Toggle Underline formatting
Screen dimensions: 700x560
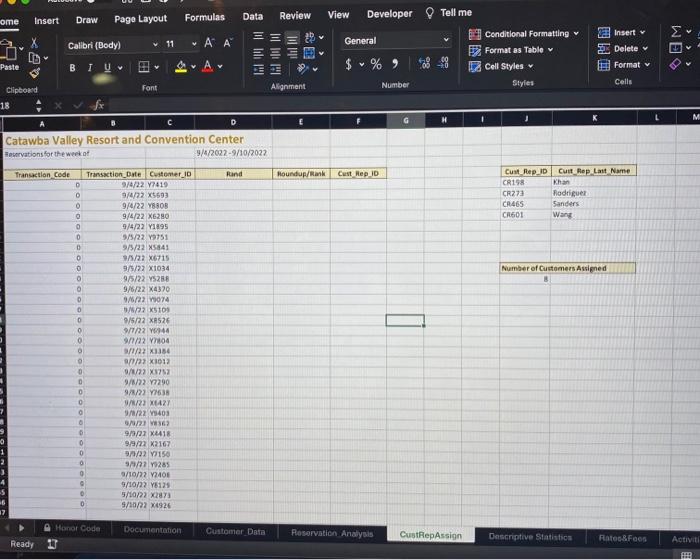click(x=107, y=67)
